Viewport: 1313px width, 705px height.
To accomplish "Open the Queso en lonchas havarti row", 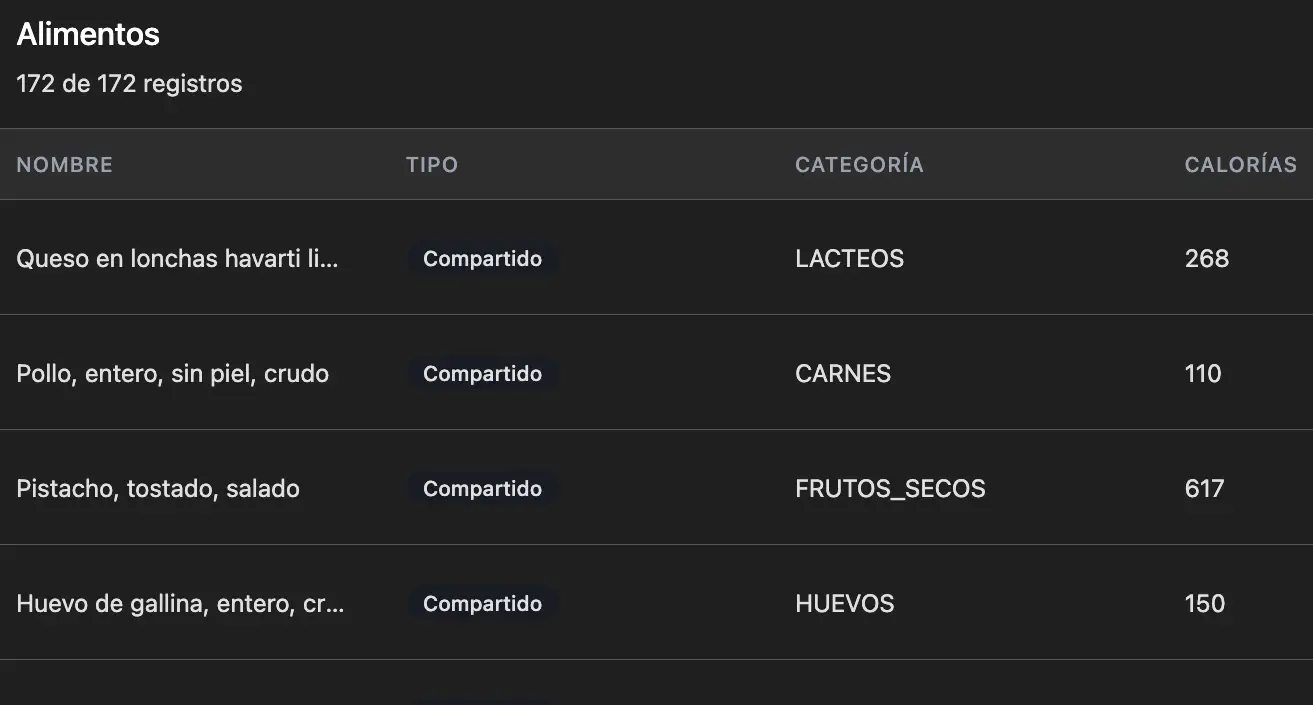I will pos(178,259).
